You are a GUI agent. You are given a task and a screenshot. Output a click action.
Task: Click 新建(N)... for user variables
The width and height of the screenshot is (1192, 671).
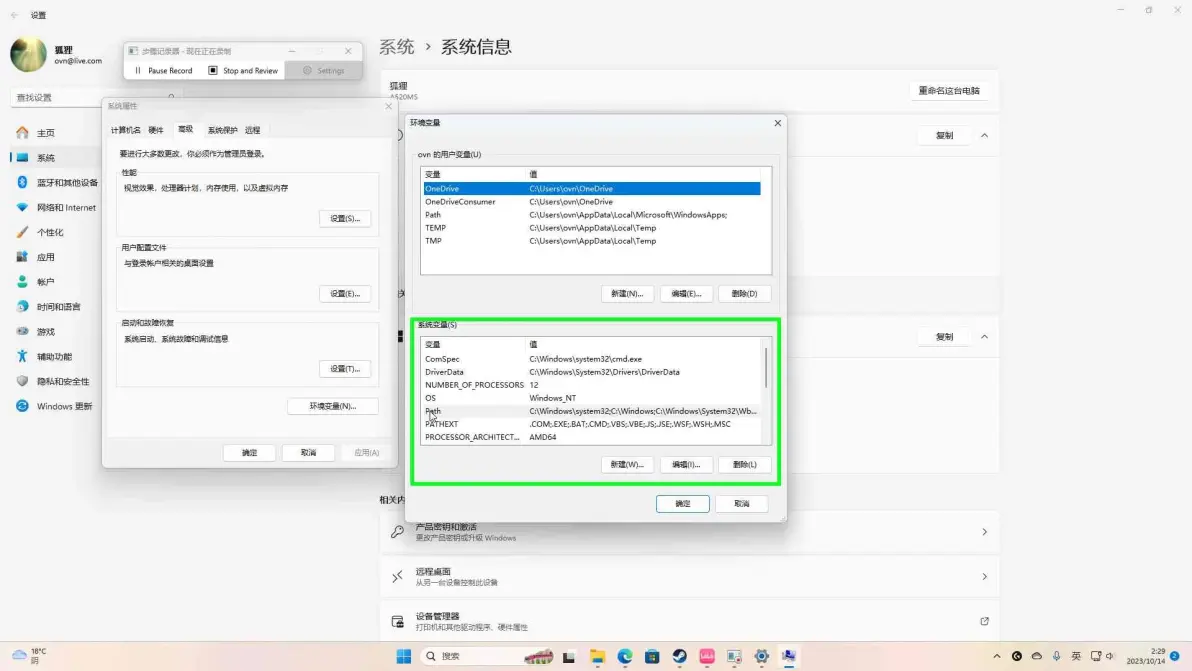click(627, 293)
